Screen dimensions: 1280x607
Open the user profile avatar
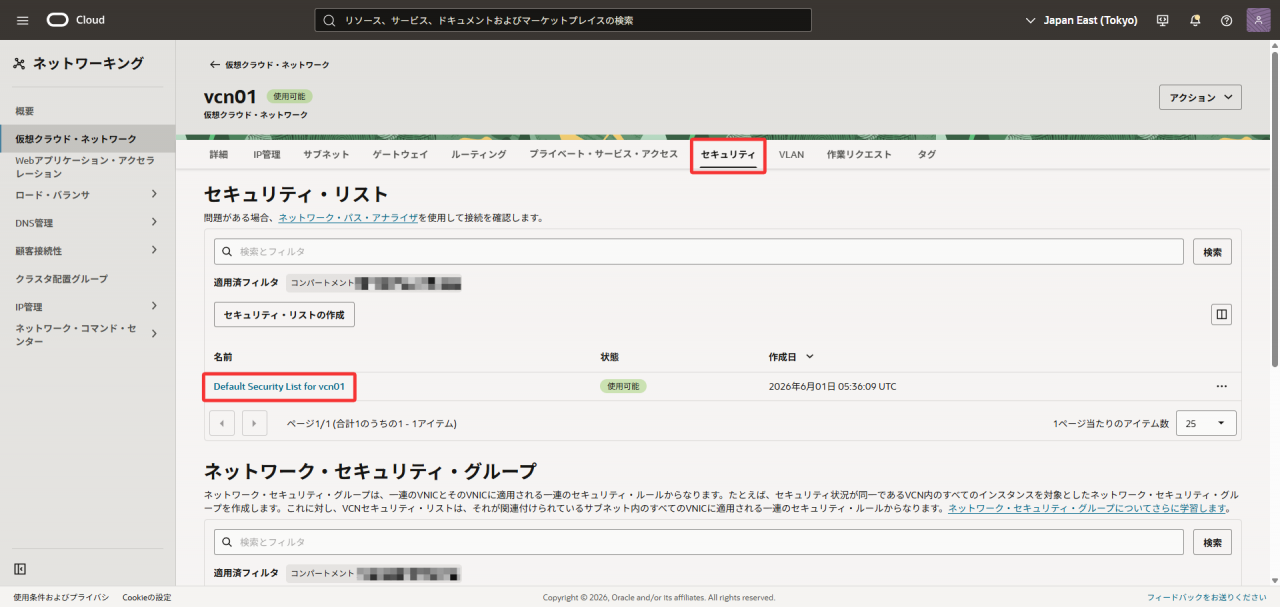pos(1258,20)
